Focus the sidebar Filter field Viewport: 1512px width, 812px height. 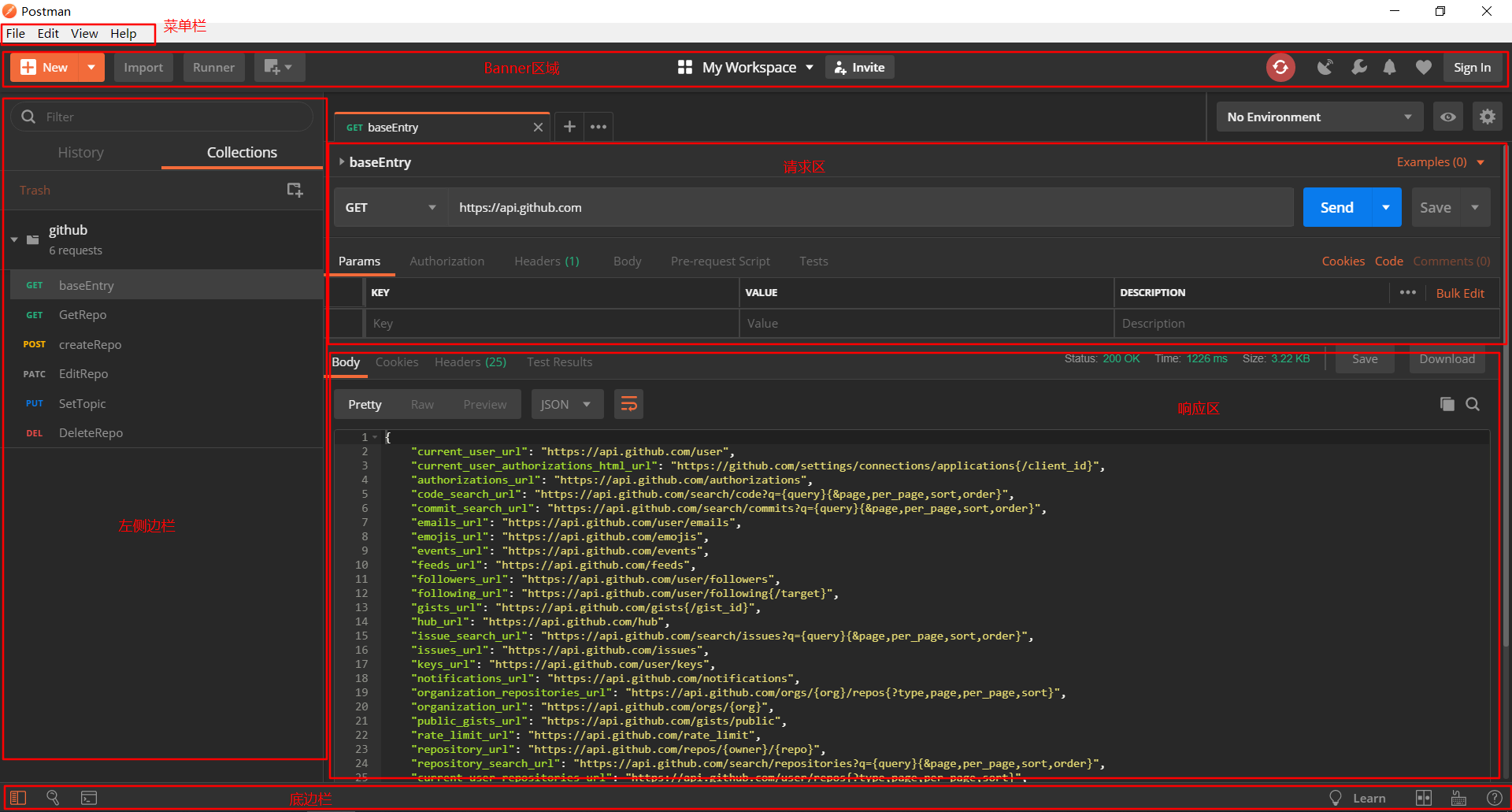[162, 117]
